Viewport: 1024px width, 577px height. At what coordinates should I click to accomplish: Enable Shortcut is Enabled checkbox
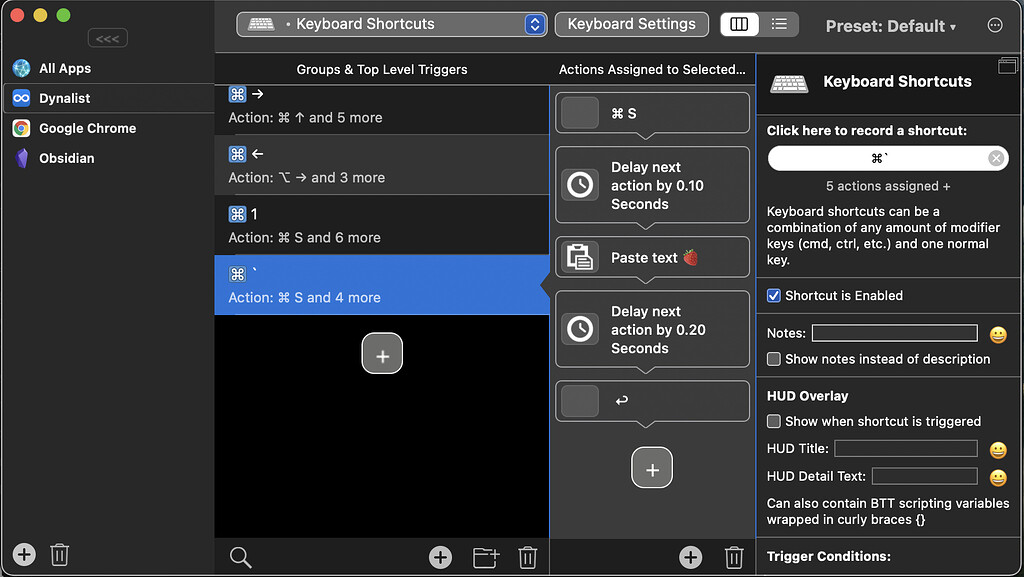pyautogui.click(x=773, y=295)
